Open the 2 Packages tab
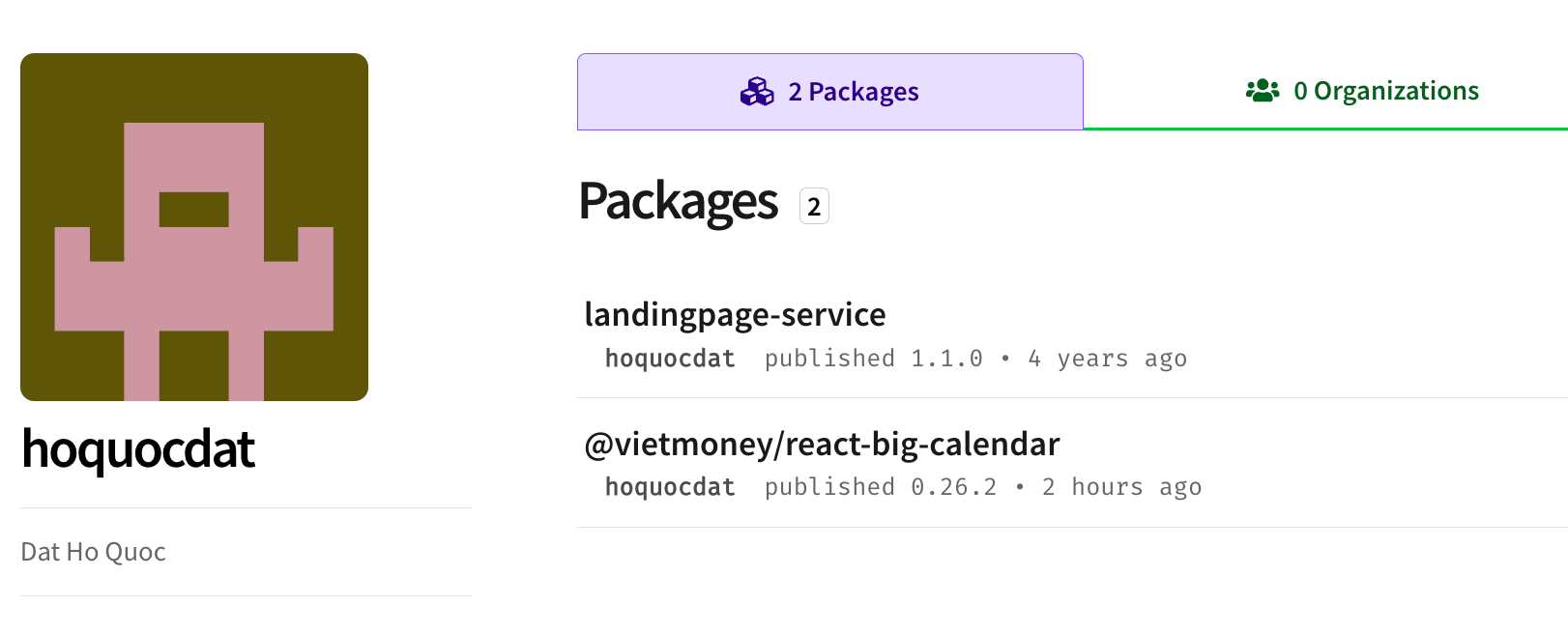The image size is (1568, 634). click(830, 92)
